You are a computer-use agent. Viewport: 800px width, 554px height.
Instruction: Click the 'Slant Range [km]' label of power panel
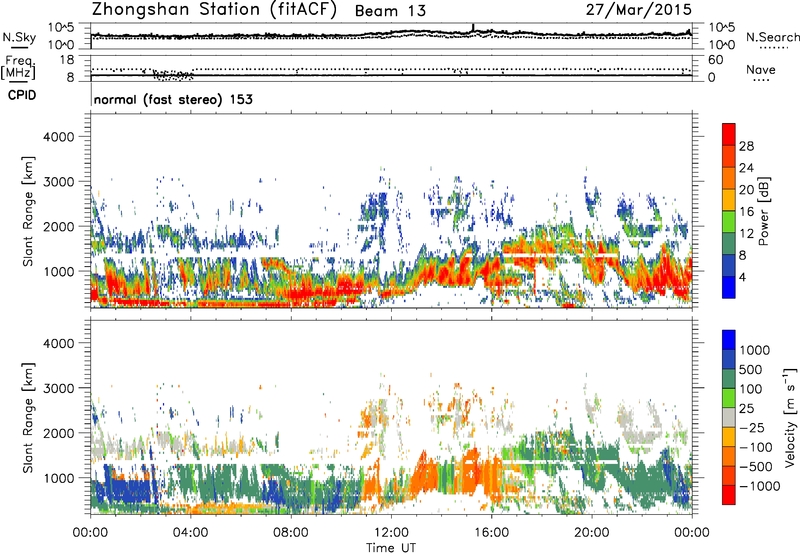click(28, 211)
